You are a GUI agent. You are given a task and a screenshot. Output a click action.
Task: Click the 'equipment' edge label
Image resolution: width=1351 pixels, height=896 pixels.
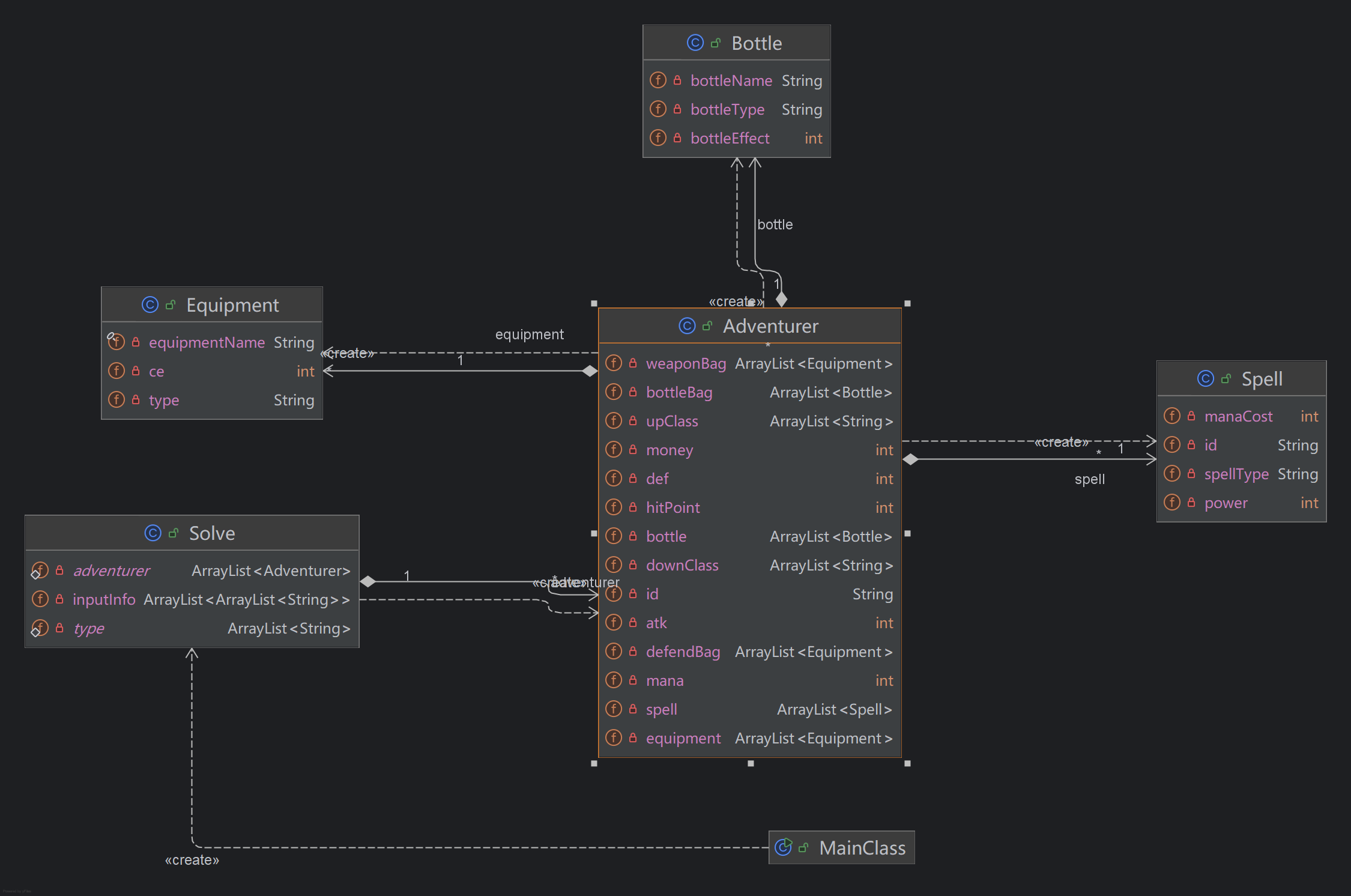point(529,334)
